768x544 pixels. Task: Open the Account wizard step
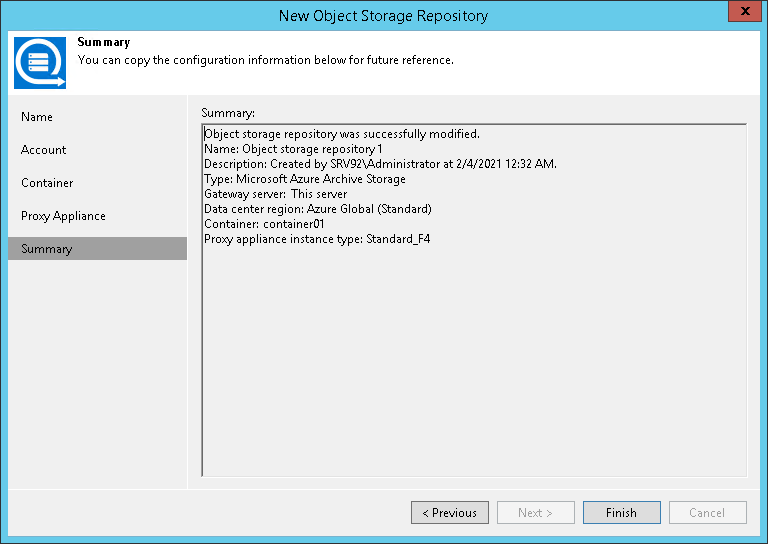point(44,150)
